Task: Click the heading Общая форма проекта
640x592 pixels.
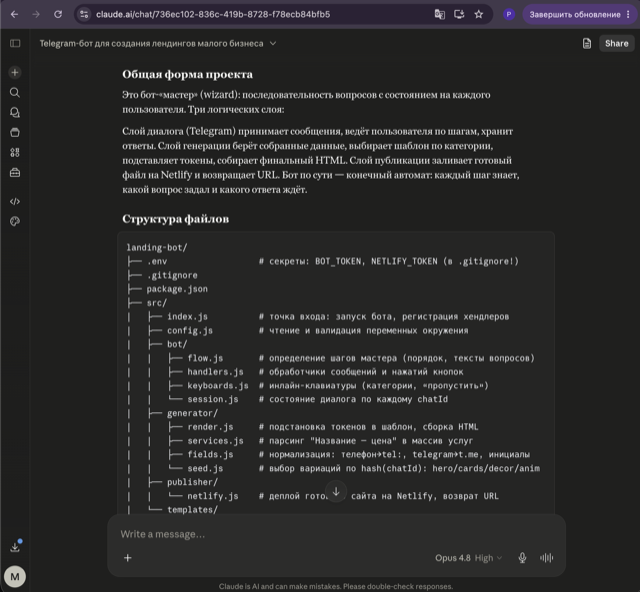Action: (187, 74)
